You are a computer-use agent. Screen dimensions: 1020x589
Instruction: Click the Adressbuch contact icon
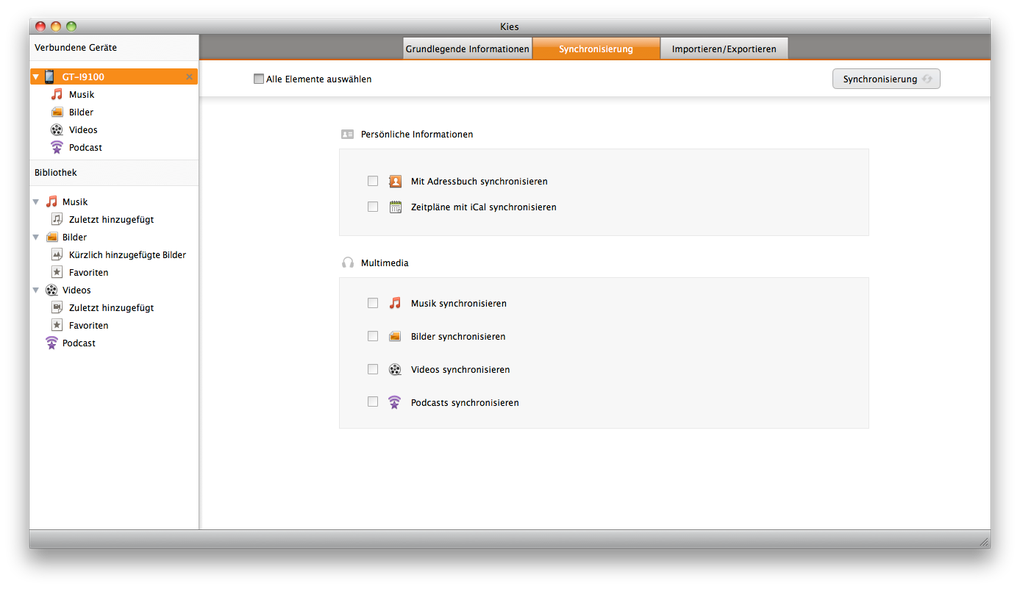[x=395, y=181]
